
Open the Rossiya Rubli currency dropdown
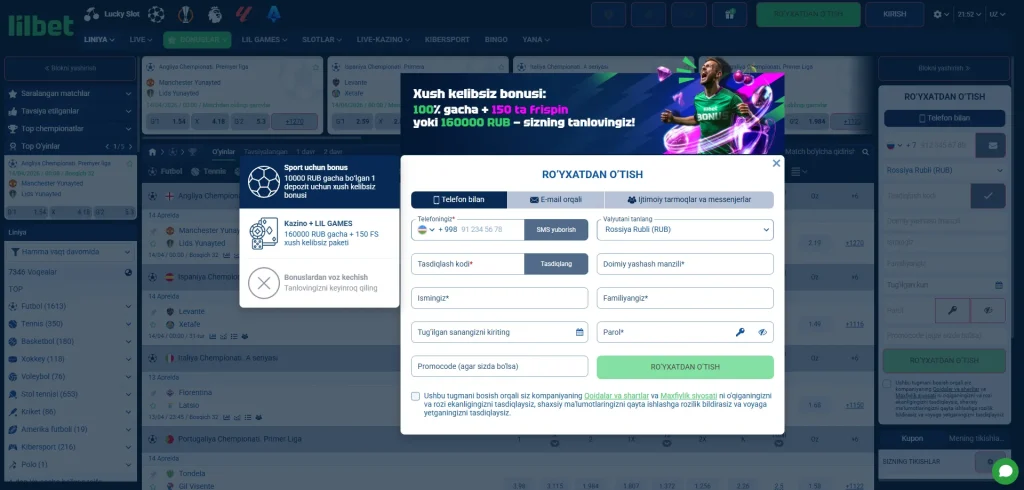685,230
